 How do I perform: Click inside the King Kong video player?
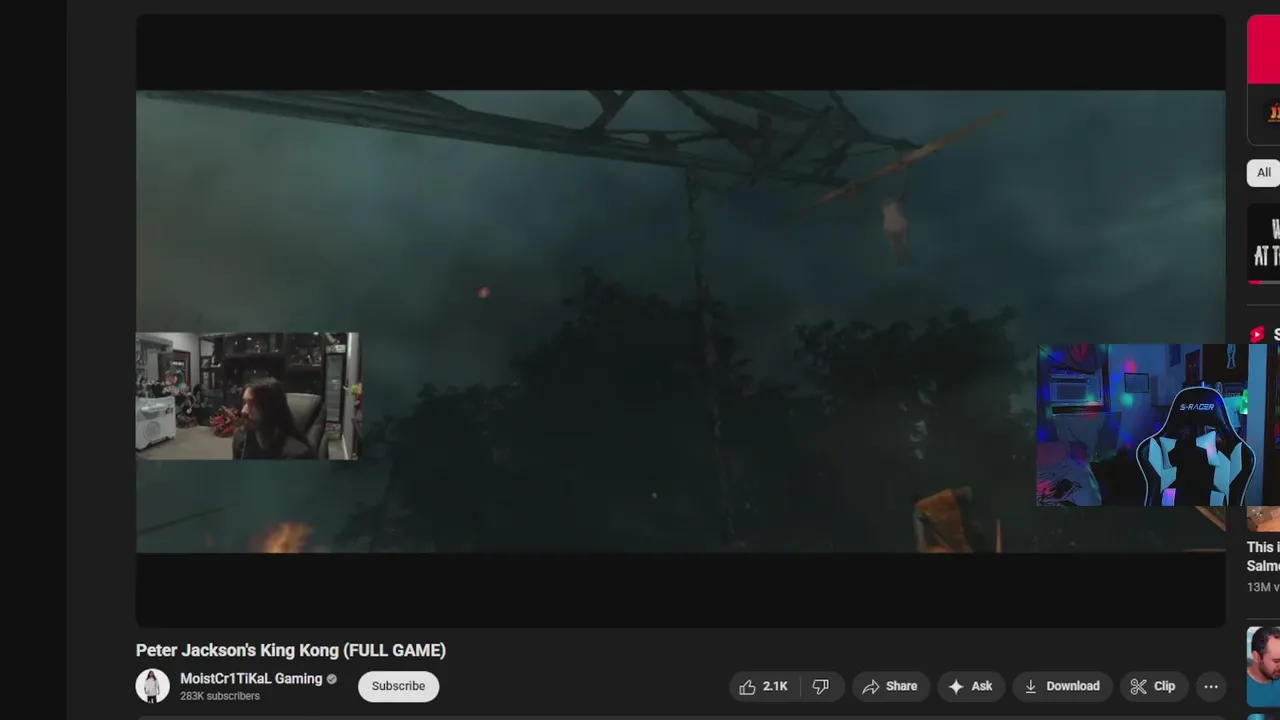[x=680, y=321]
